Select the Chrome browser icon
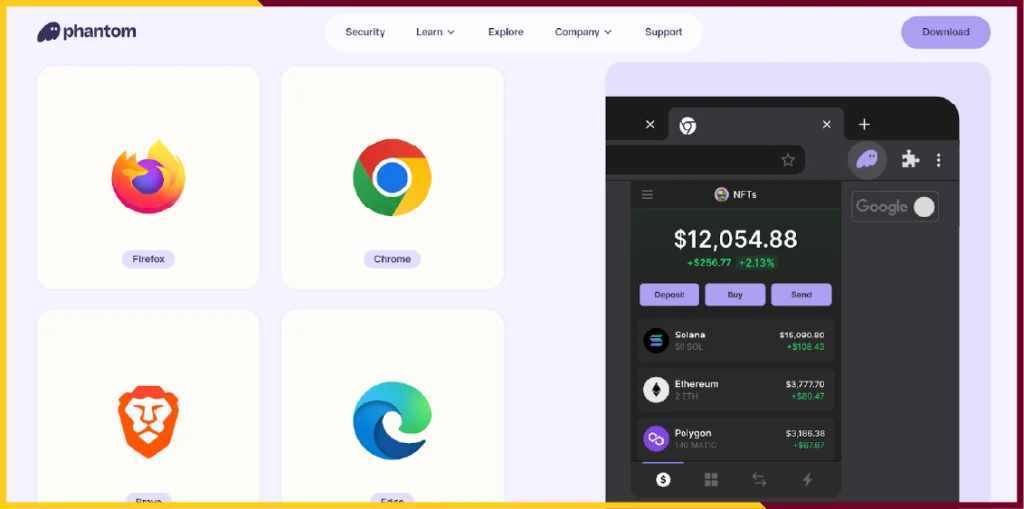The image size is (1024, 509). (392, 177)
